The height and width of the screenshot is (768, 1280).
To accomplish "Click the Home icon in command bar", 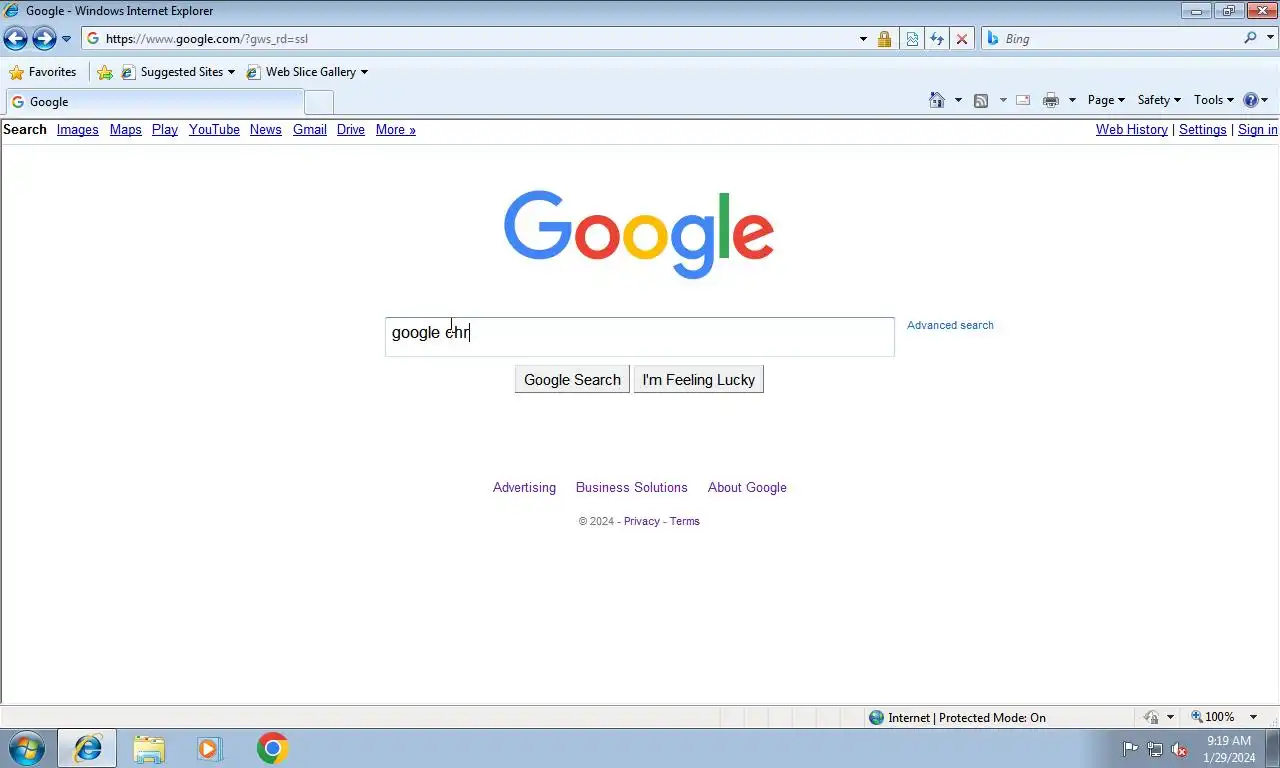I will [937, 100].
